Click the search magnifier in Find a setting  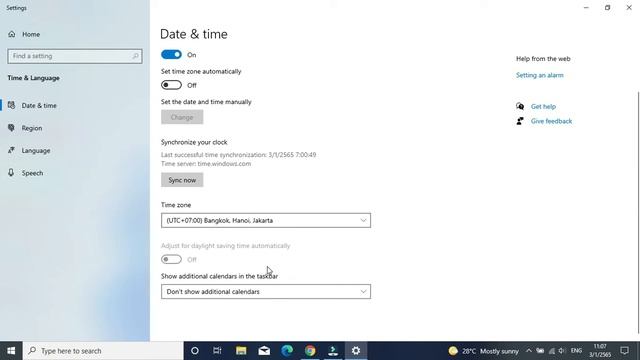click(135, 56)
